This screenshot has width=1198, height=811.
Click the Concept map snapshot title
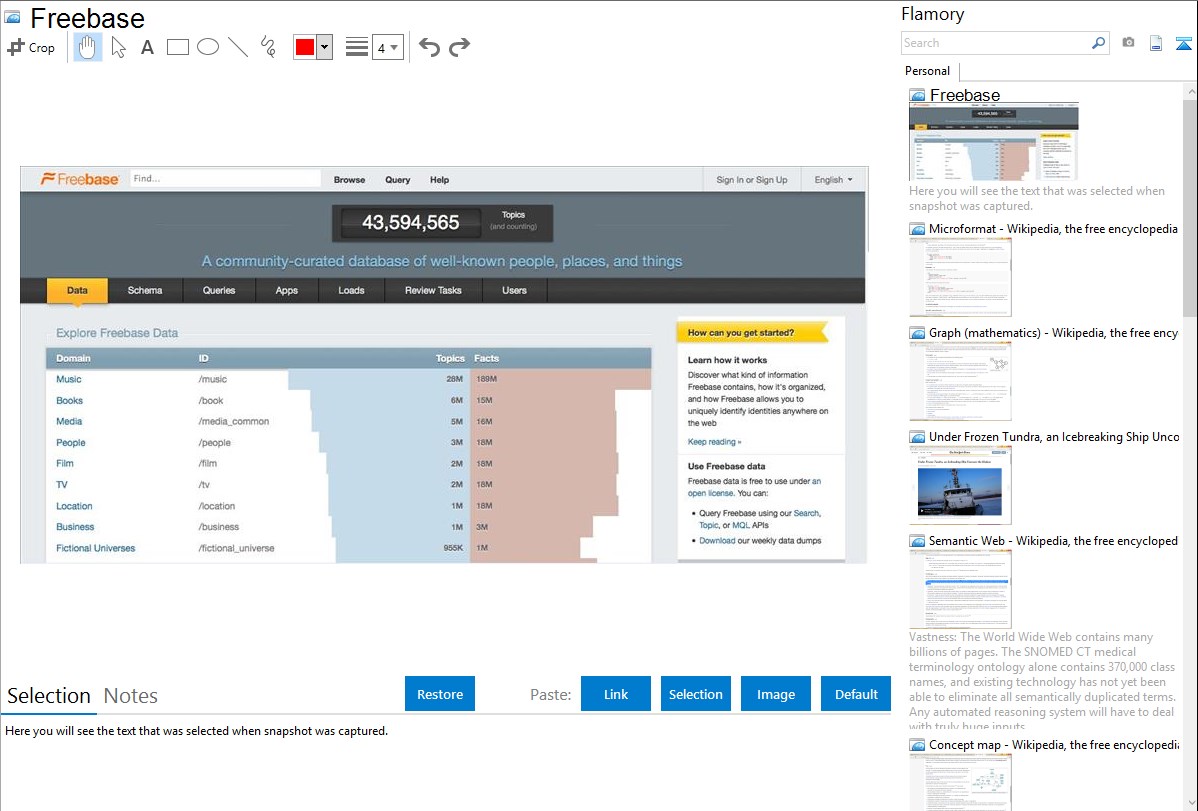(x=1054, y=744)
